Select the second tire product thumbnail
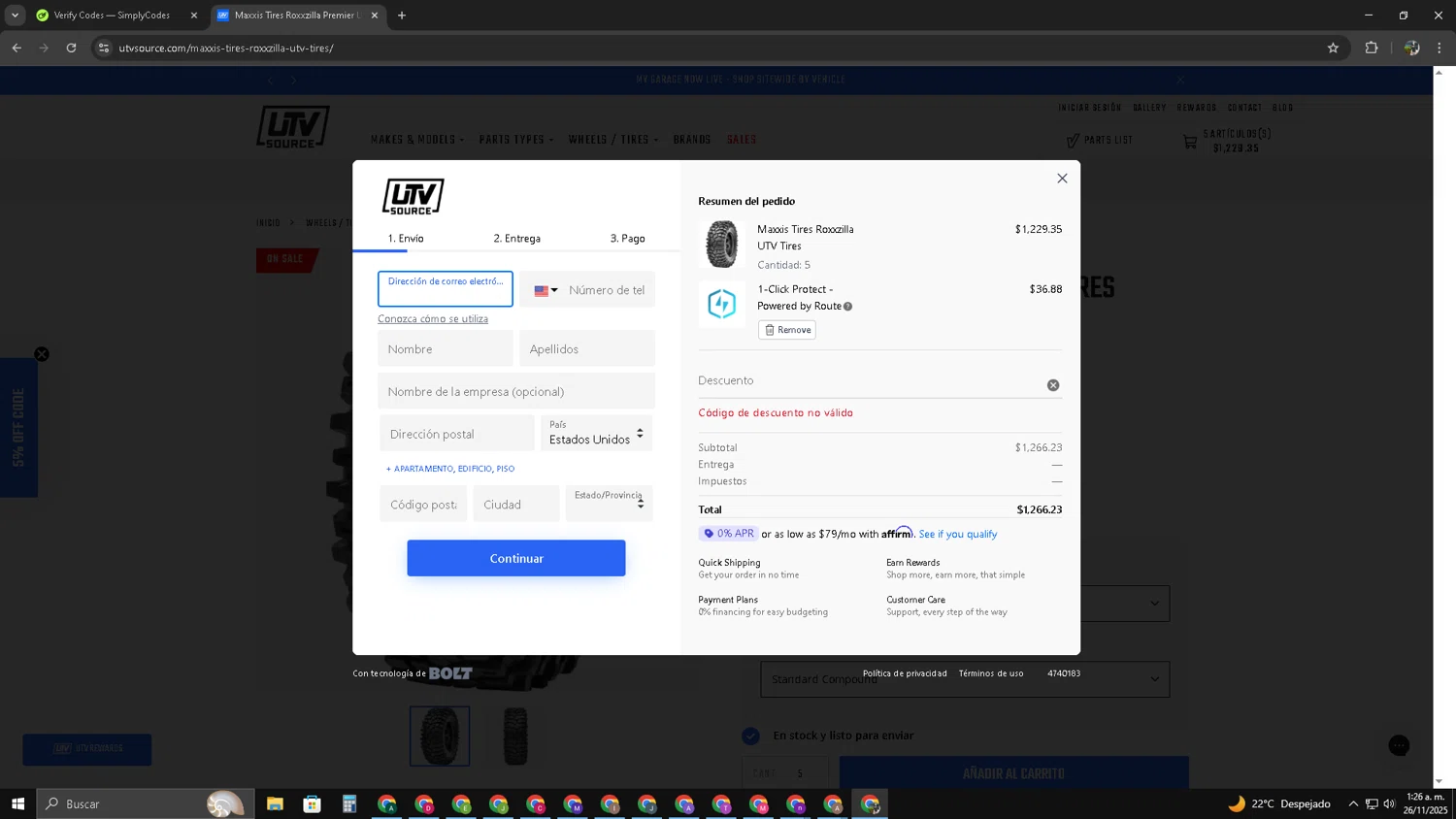This screenshot has width=1456, height=819. click(x=515, y=736)
